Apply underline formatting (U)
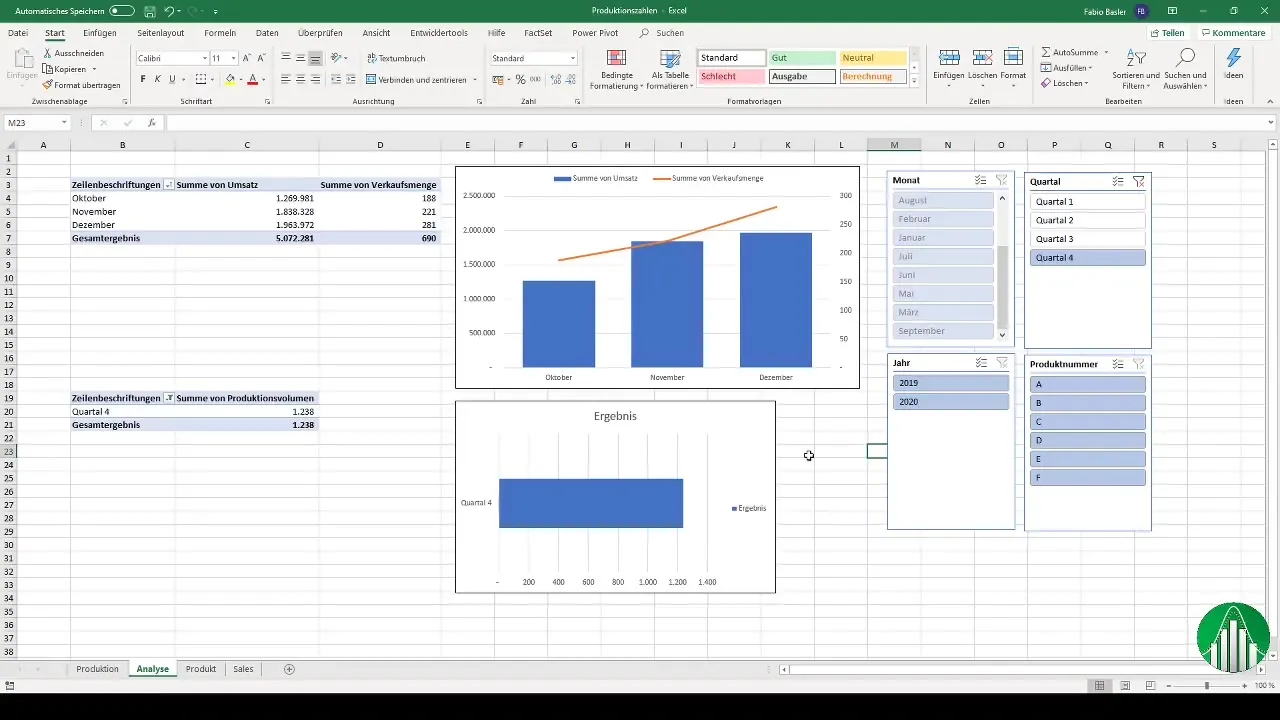The height and width of the screenshot is (720, 1280). (x=172, y=79)
